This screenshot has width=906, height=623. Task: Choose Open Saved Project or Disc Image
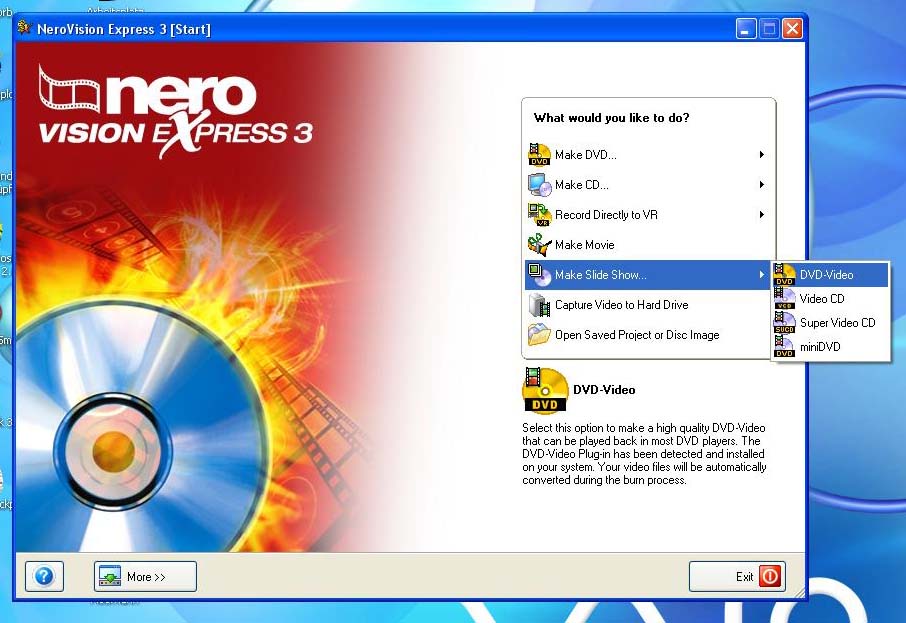coord(648,335)
